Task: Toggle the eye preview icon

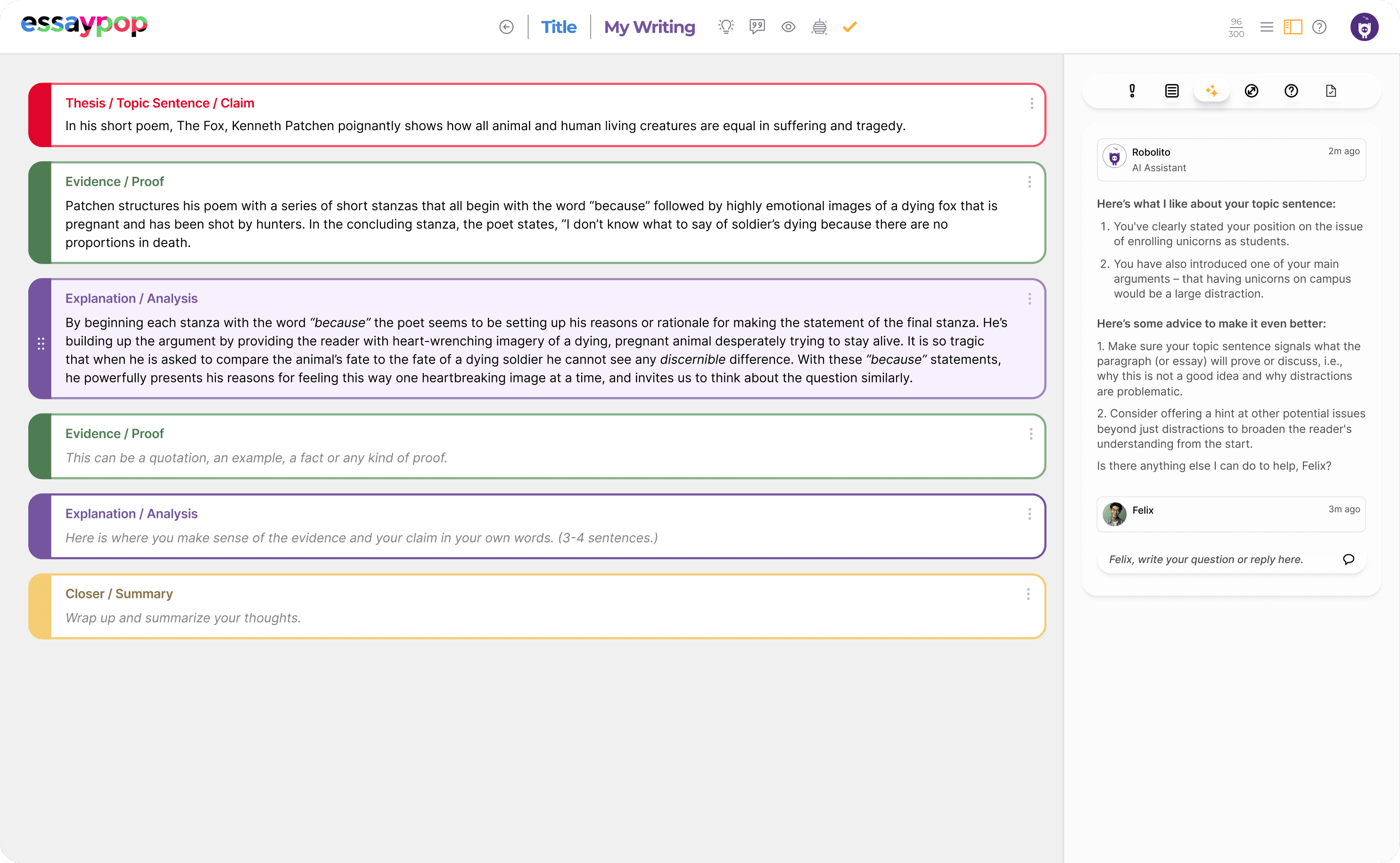Action: click(x=789, y=27)
